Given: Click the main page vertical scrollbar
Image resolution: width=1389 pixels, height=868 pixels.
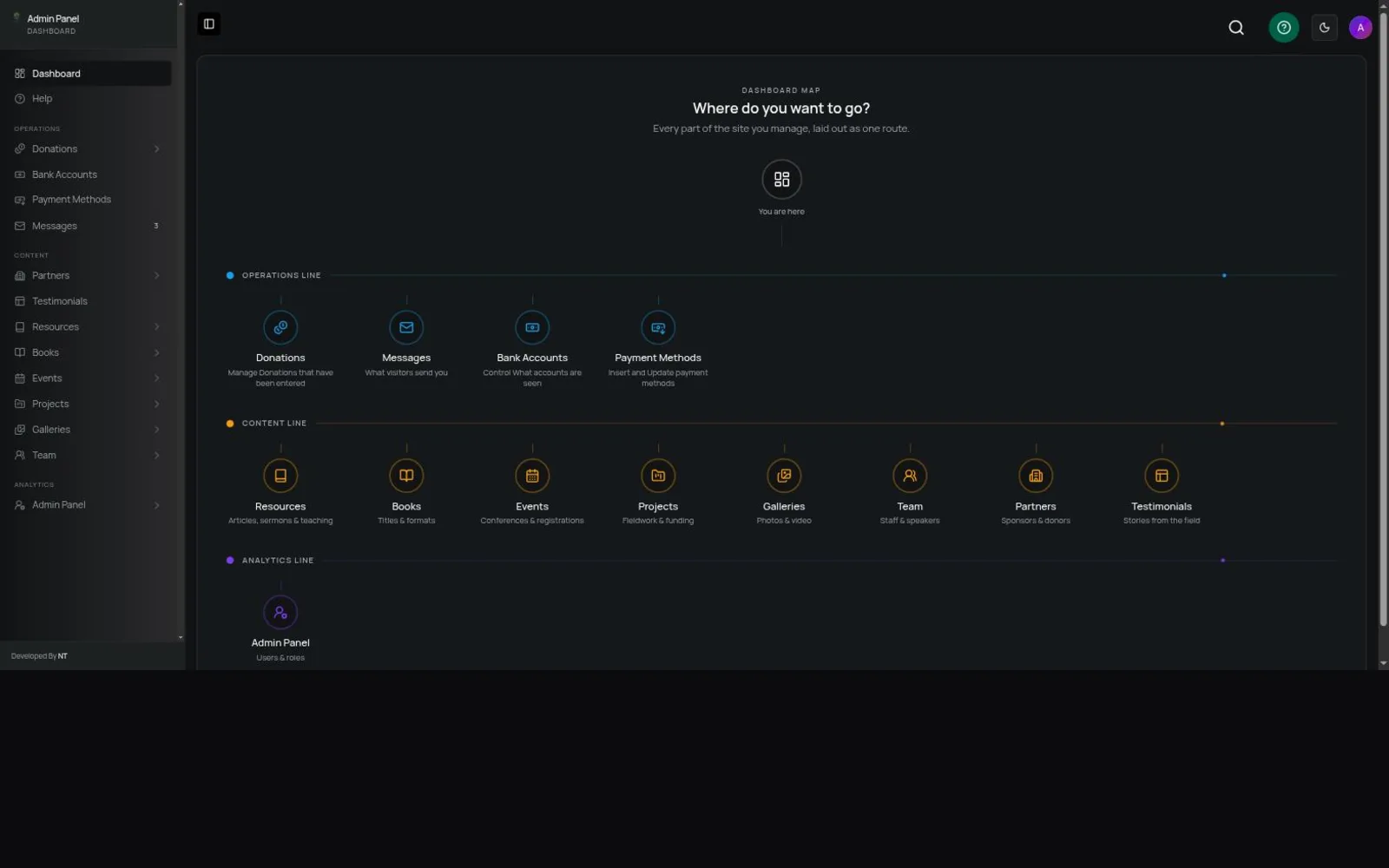Looking at the screenshot, I should (1383, 317).
